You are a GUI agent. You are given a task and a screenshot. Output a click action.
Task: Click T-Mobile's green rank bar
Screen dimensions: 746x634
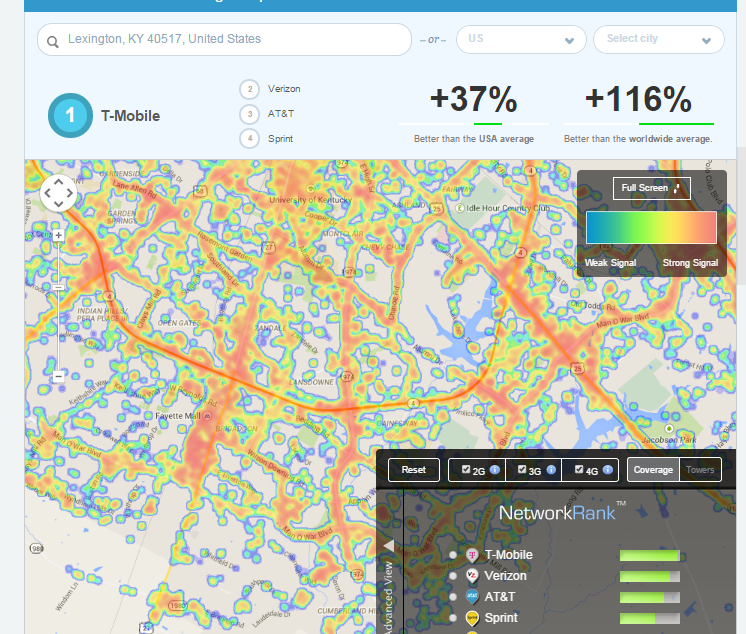pyautogui.click(x=650, y=556)
